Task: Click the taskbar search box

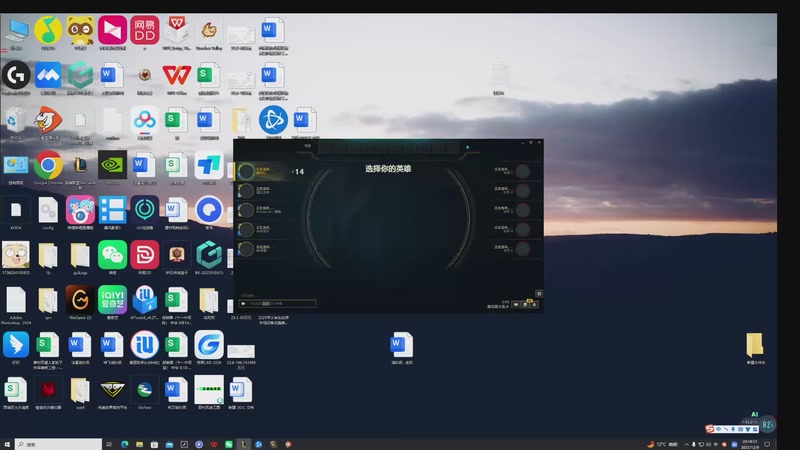Action: point(59,444)
